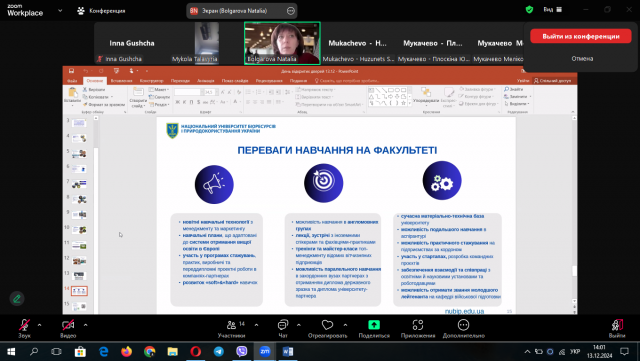The image size is (640, 361).
Task: Open the Конференция tab in Zoom
Action: click(101, 11)
